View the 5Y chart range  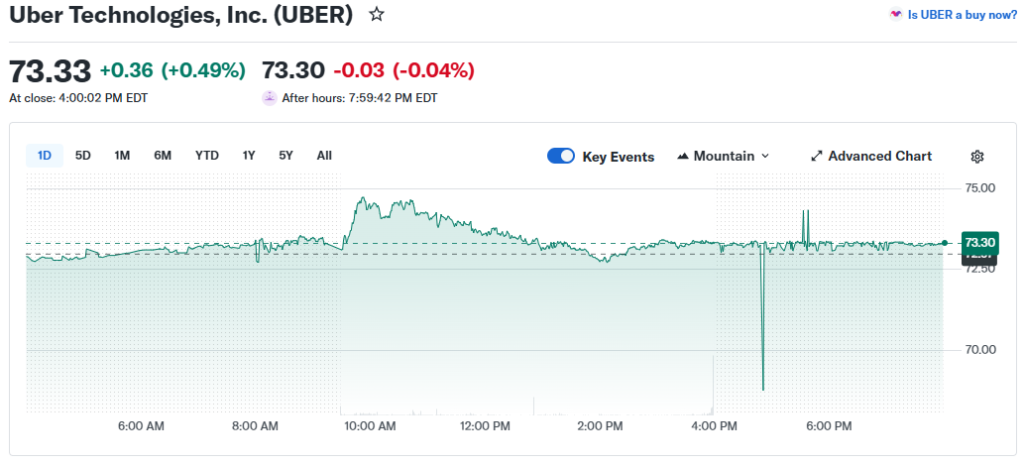point(286,155)
